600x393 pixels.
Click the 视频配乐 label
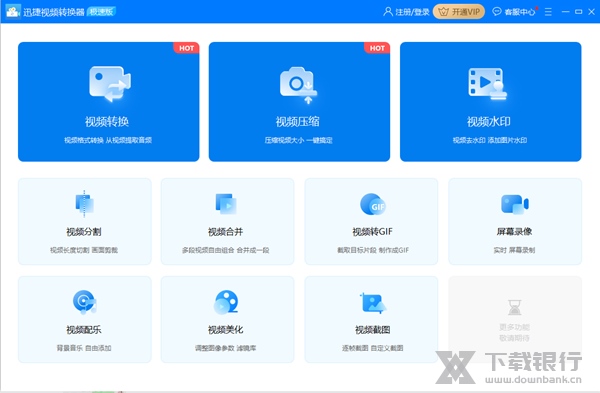click(x=84, y=329)
